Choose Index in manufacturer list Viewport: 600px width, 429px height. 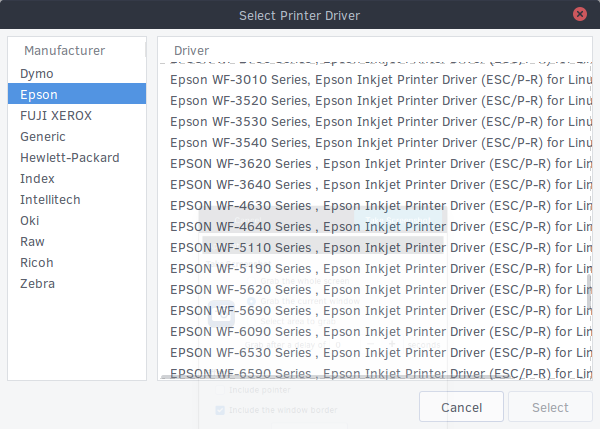pyautogui.click(x=77, y=178)
